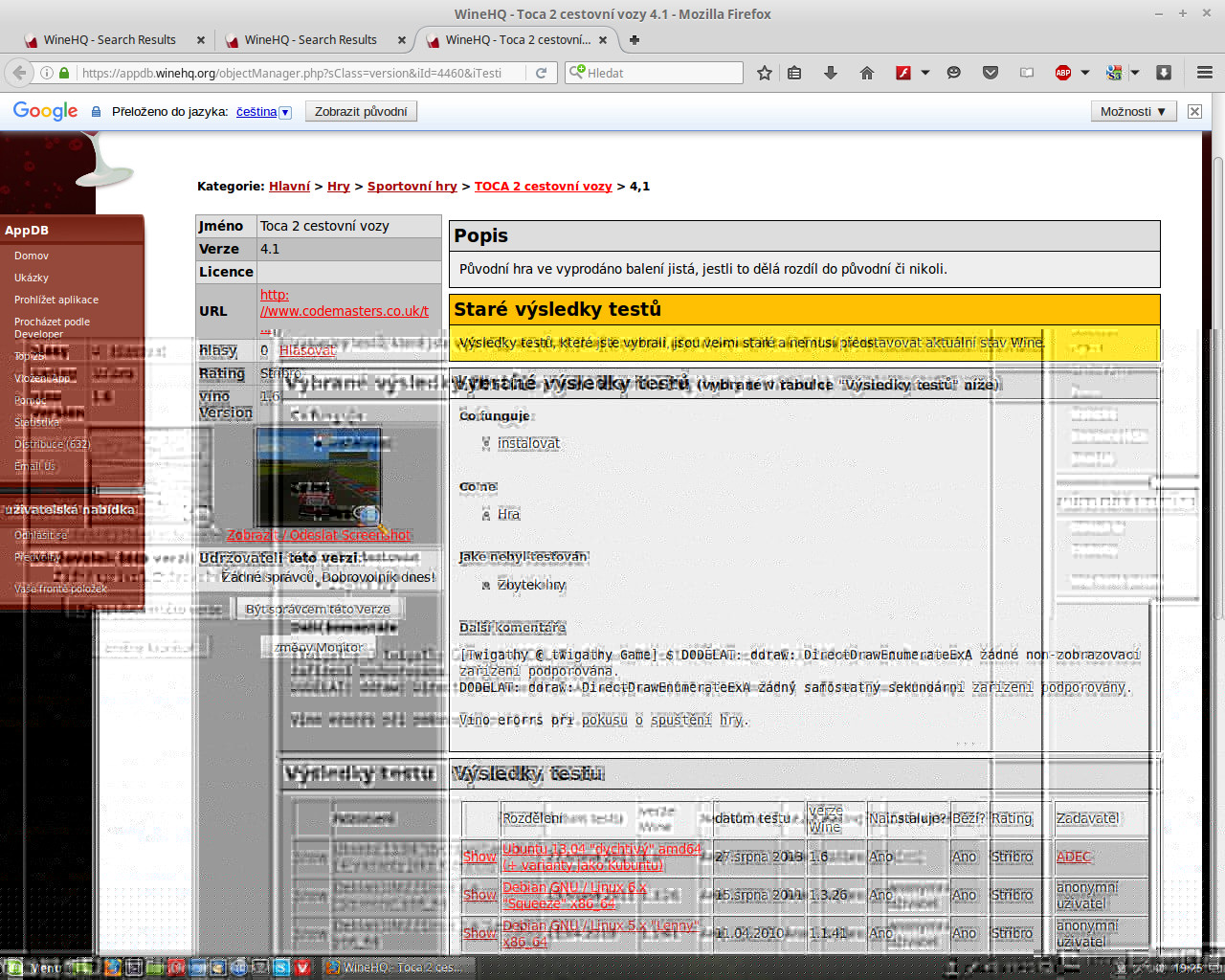This screenshot has width=1225, height=980.
Task: Open the Sportovní hry category link
Action: click(412, 187)
